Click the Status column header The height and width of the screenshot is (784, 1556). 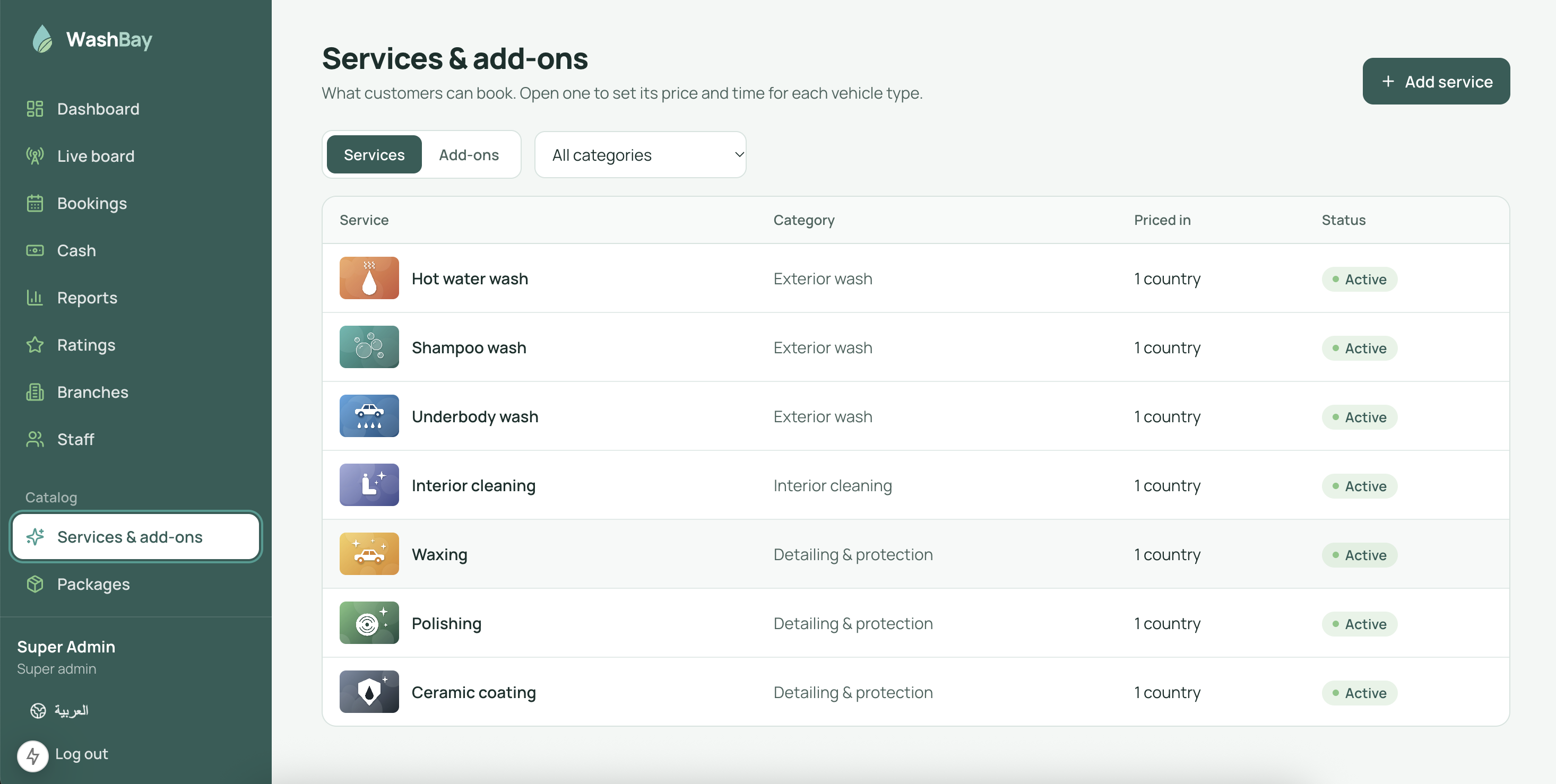(1343, 220)
